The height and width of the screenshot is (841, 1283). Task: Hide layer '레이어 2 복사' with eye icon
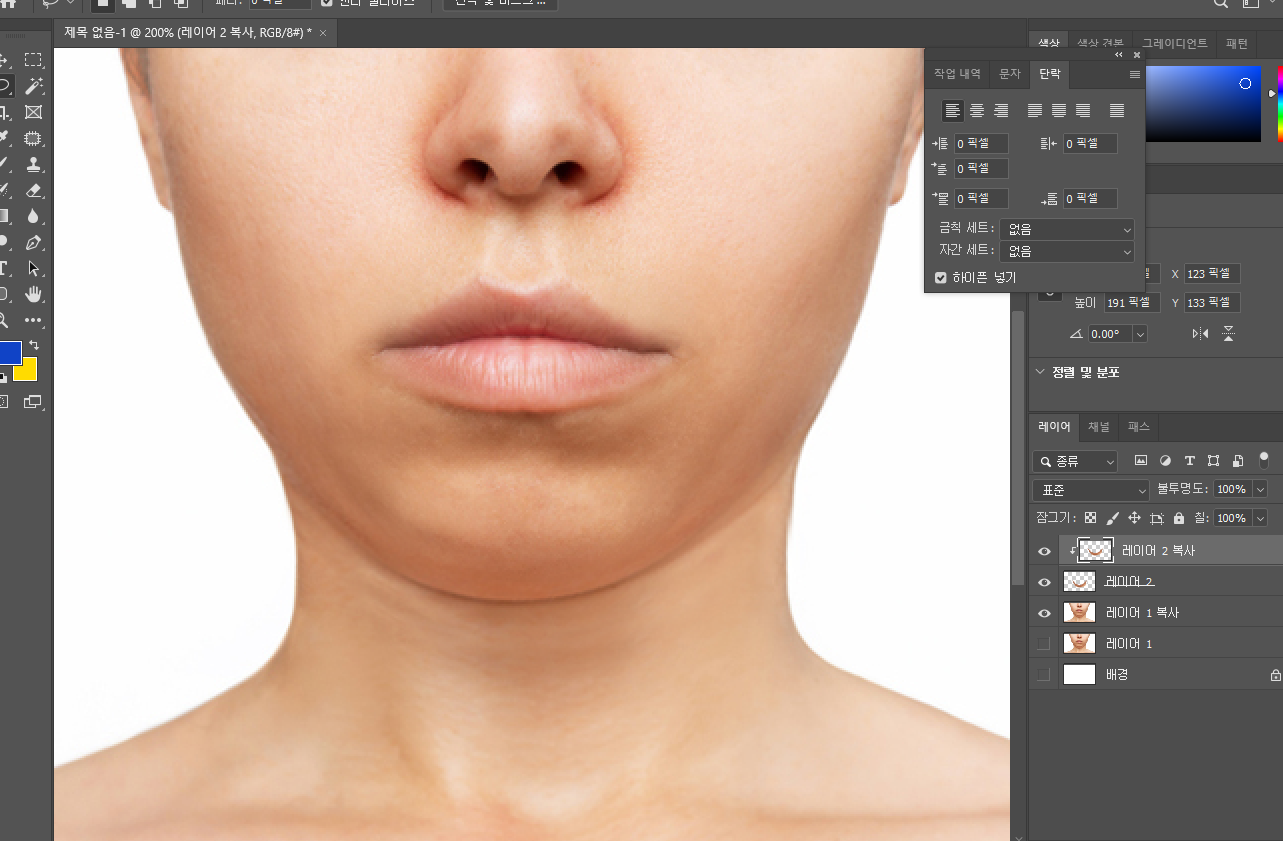(1044, 551)
